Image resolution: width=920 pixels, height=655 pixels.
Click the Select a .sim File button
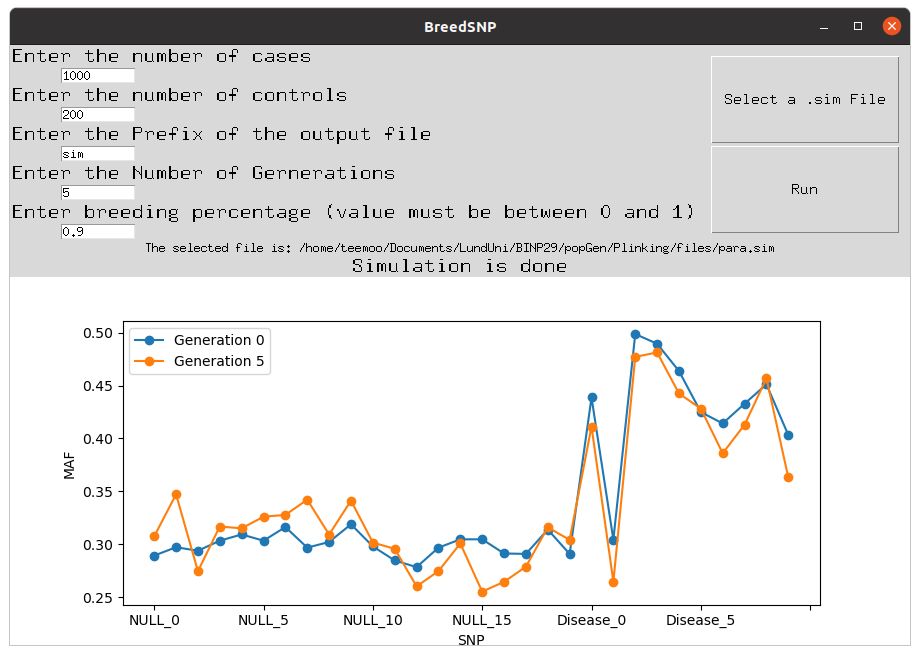[804, 99]
